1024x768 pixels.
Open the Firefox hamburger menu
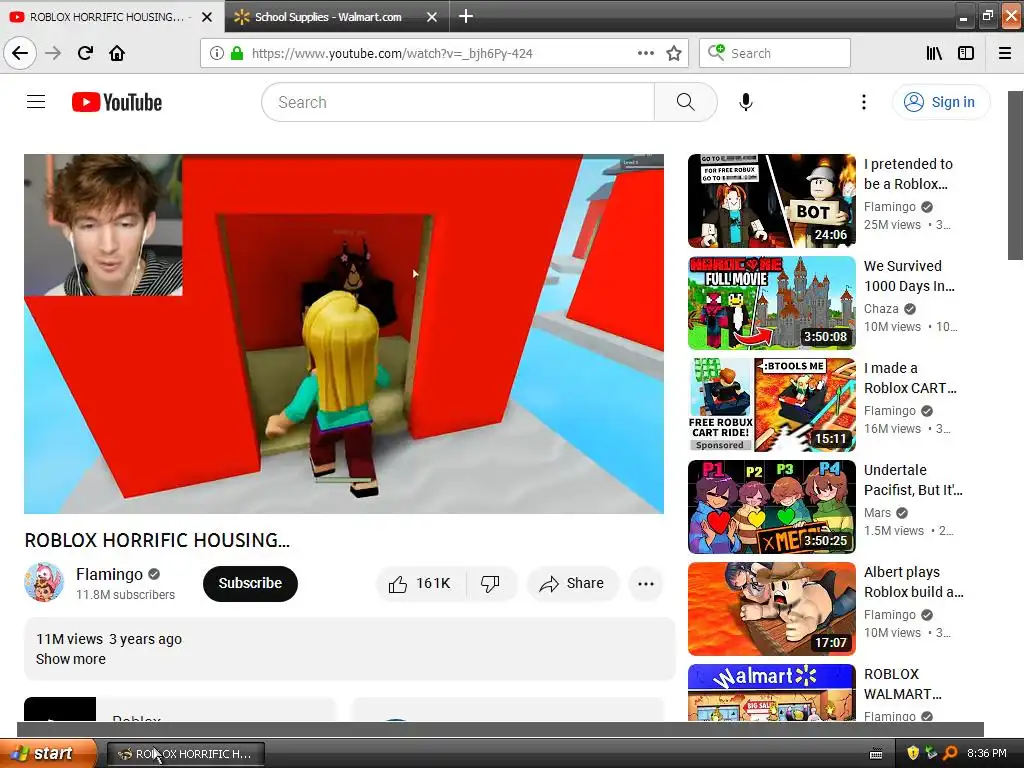pyautogui.click(x=1005, y=53)
